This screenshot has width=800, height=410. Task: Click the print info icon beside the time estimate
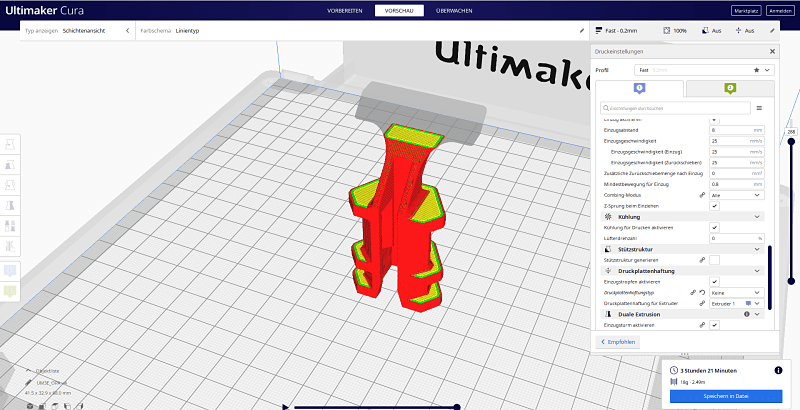point(778,371)
